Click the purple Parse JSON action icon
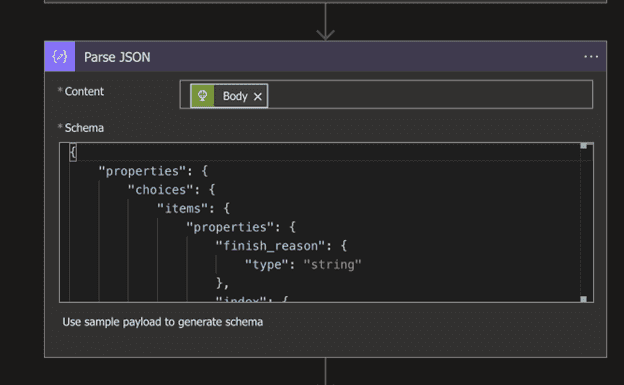Image resolution: width=624 pixels, height=385 pixels. click(x=60, y=57)
